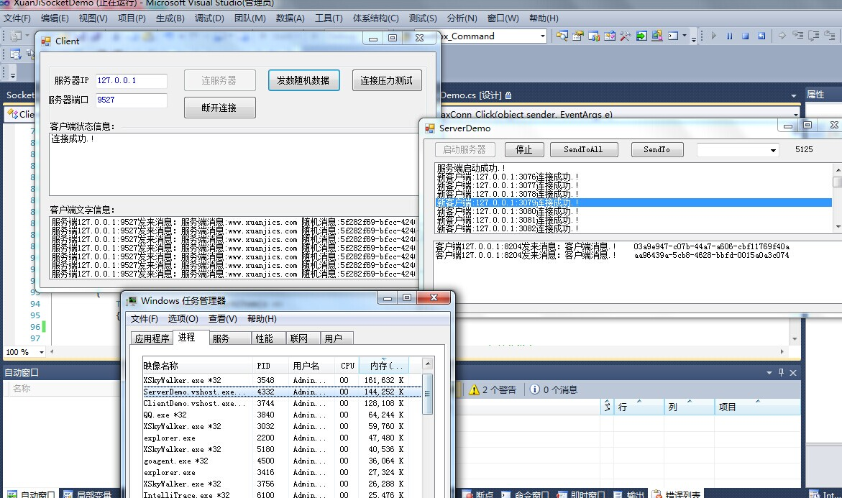Click Task Manager process list scrollbar thumb
The image size is (843, 498).
pyautogui.click(x=427, y=394)
